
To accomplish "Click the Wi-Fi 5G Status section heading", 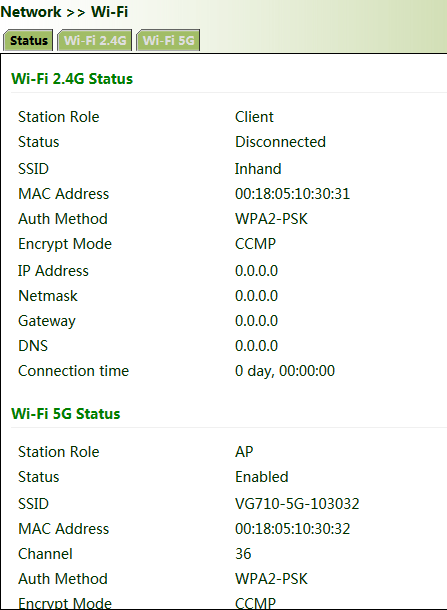I will click(66, 414).
